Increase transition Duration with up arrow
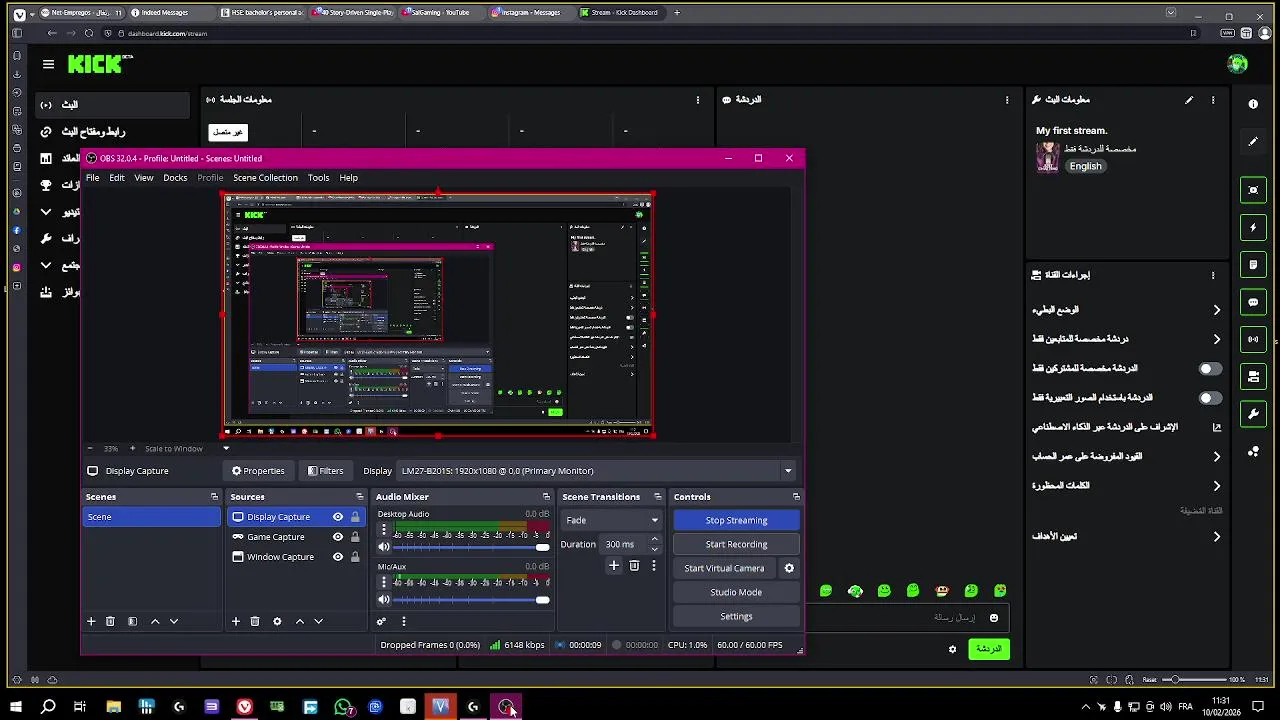1280x720 pixels. click(655, 540)
